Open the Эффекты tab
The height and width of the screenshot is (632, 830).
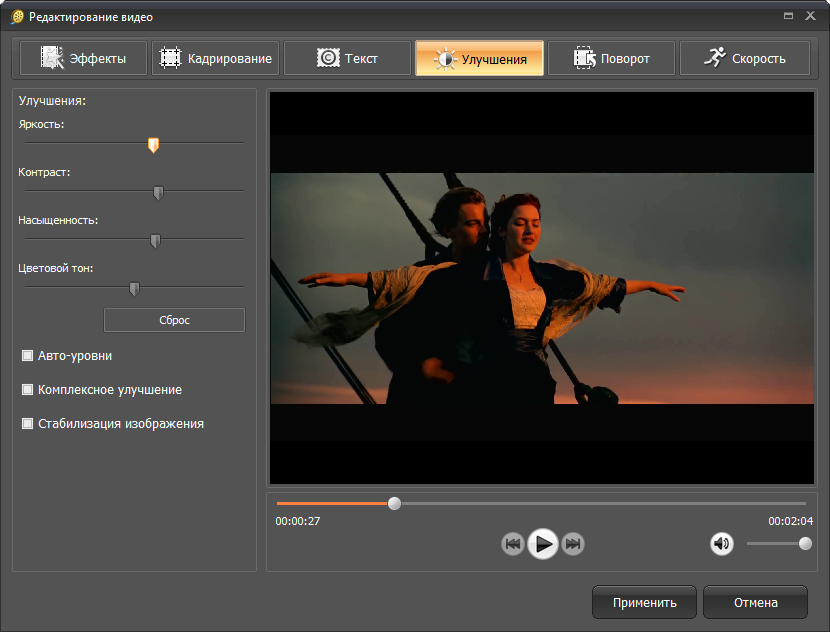pos(83,58)
